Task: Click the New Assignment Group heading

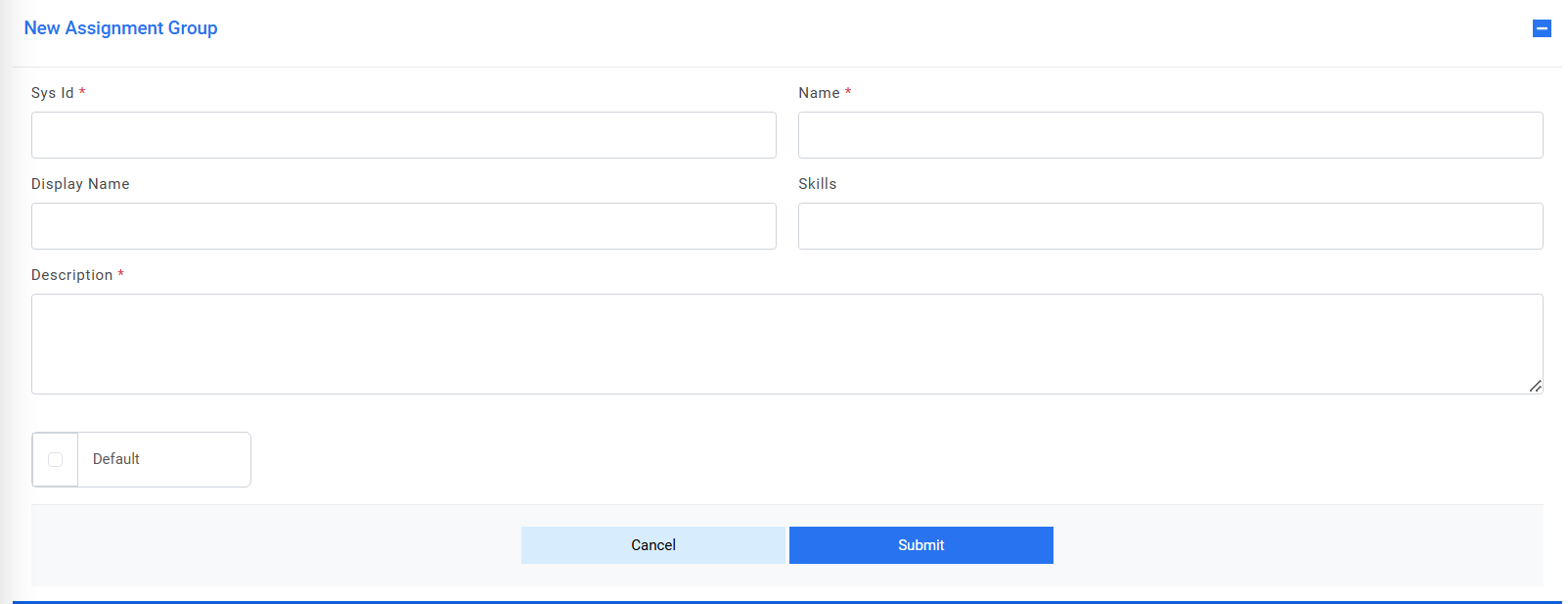Action: coord(120,28)
